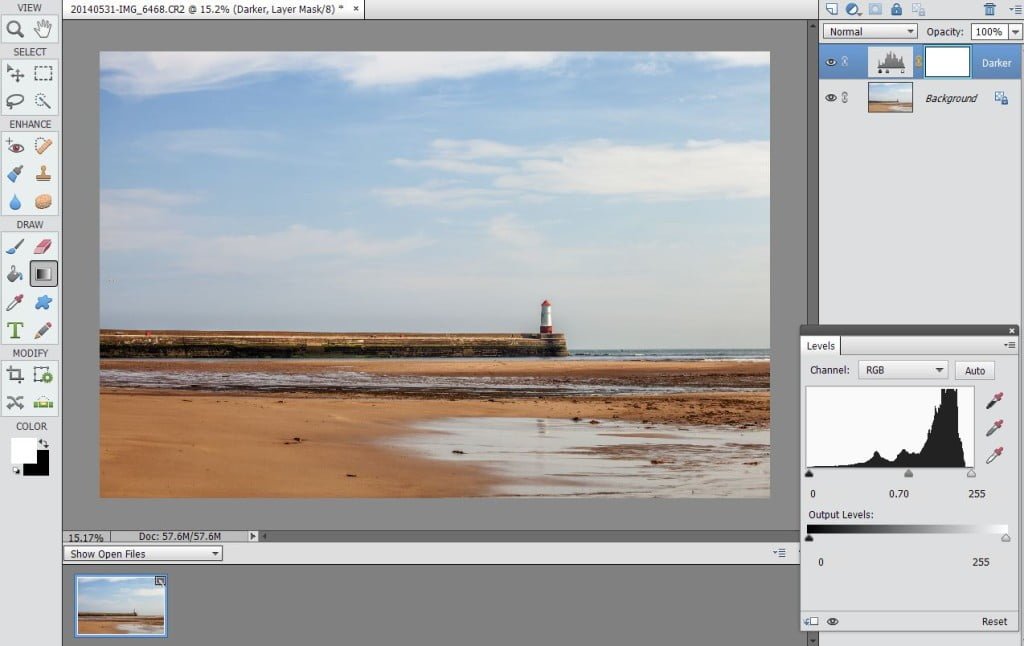The image size is (1024, 646).
Task: Click the Opacity 100% field
Action: (x=989, y=31)
